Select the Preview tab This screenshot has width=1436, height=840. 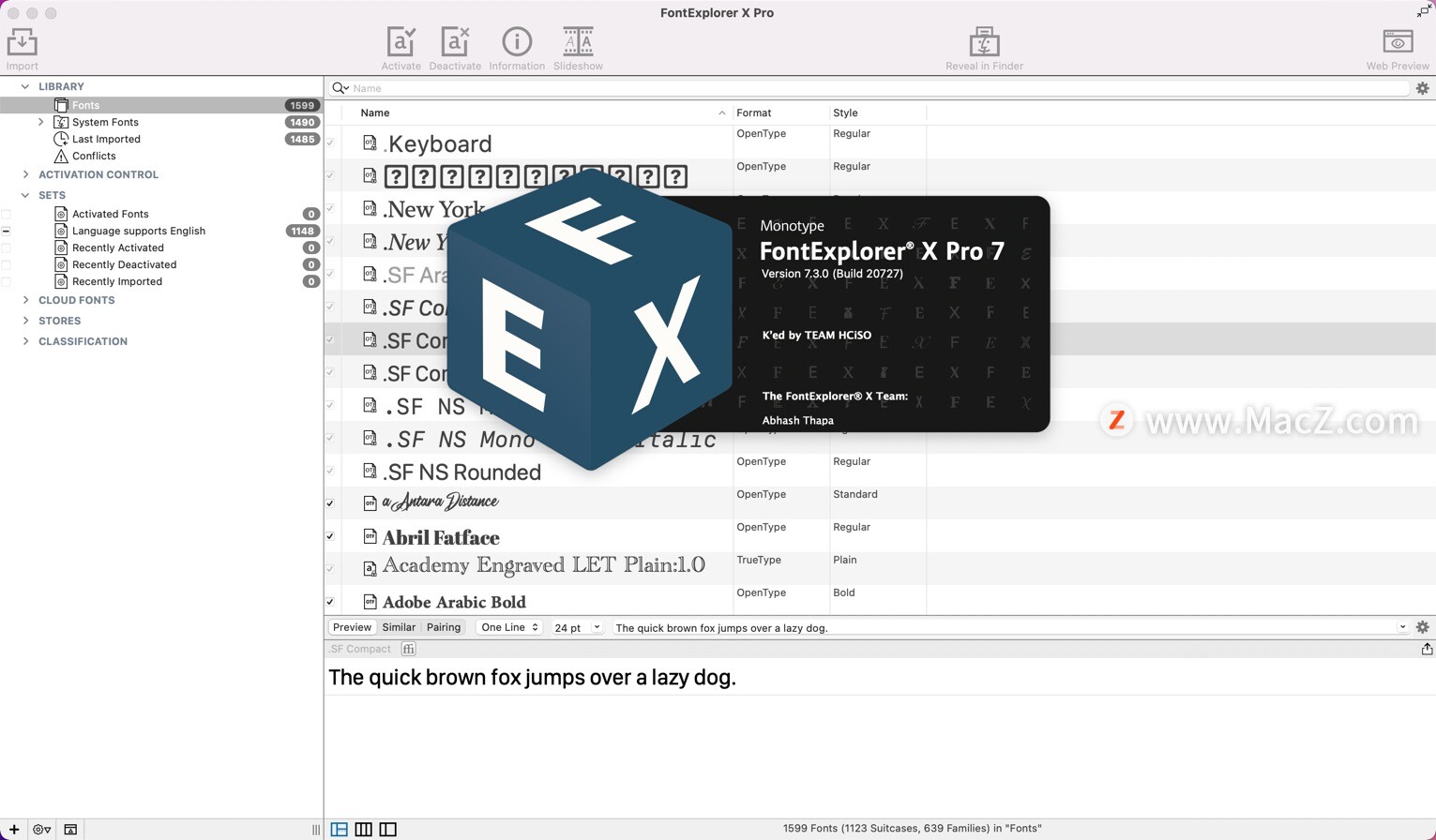pyautogui.click(x=352, y=627)
